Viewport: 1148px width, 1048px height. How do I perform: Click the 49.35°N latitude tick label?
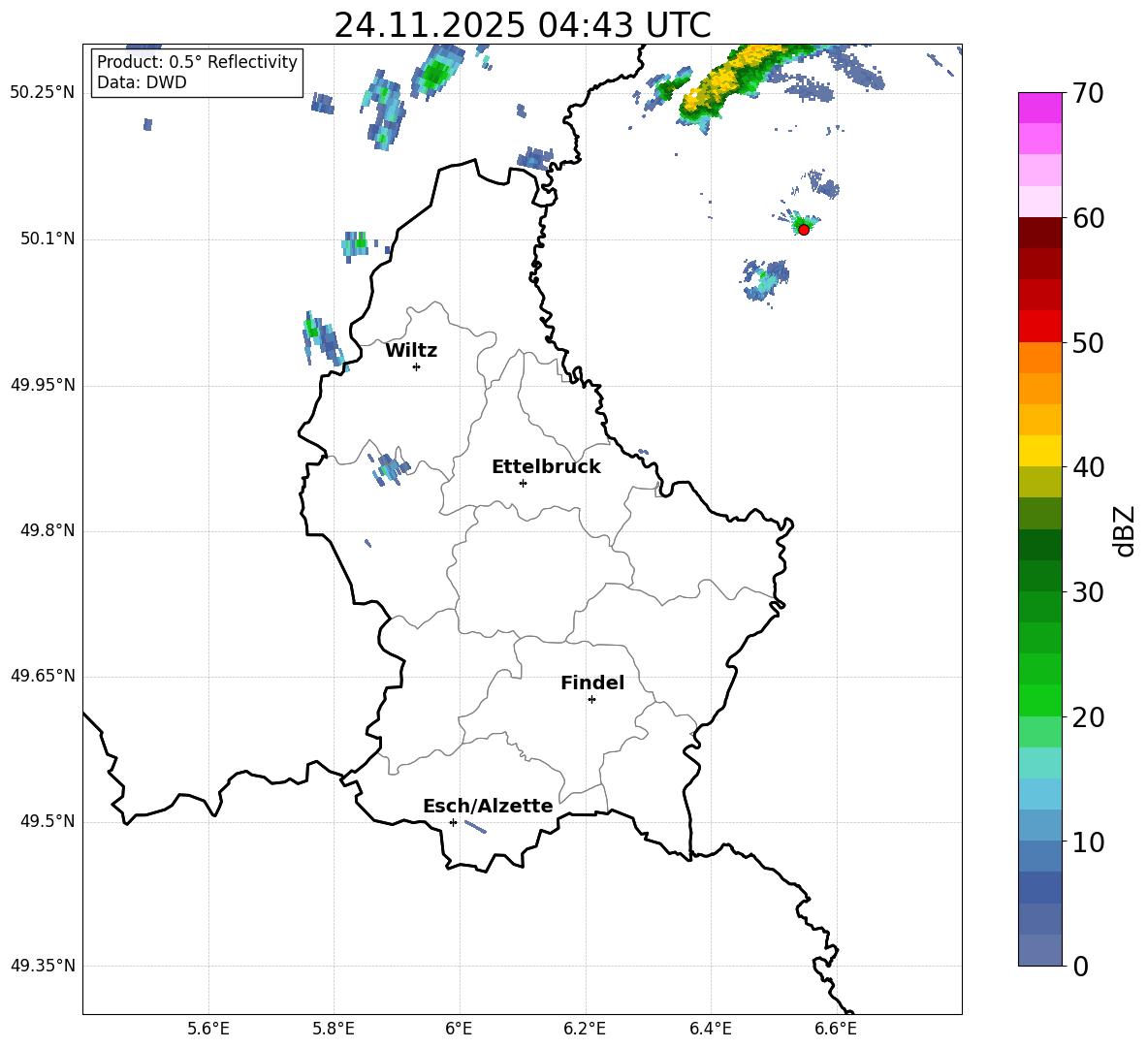[x=42, y=966]
